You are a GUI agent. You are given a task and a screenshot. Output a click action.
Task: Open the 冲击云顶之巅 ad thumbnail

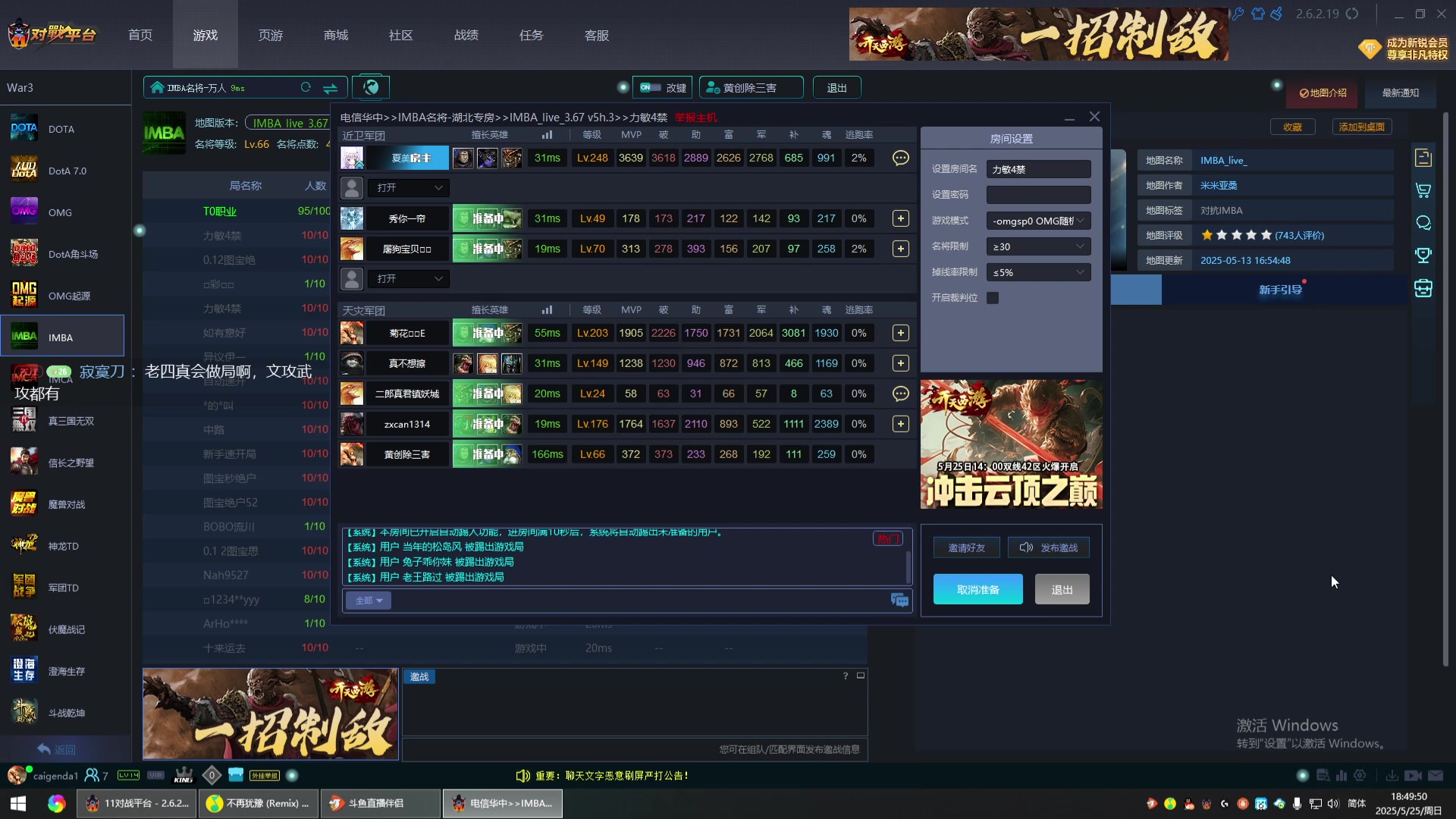click(1011, 444)
